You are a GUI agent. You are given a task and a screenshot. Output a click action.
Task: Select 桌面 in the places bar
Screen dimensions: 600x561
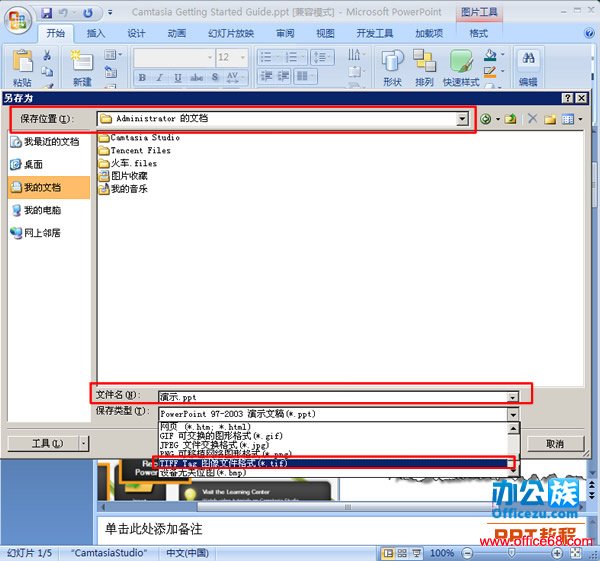coord(27,165)
